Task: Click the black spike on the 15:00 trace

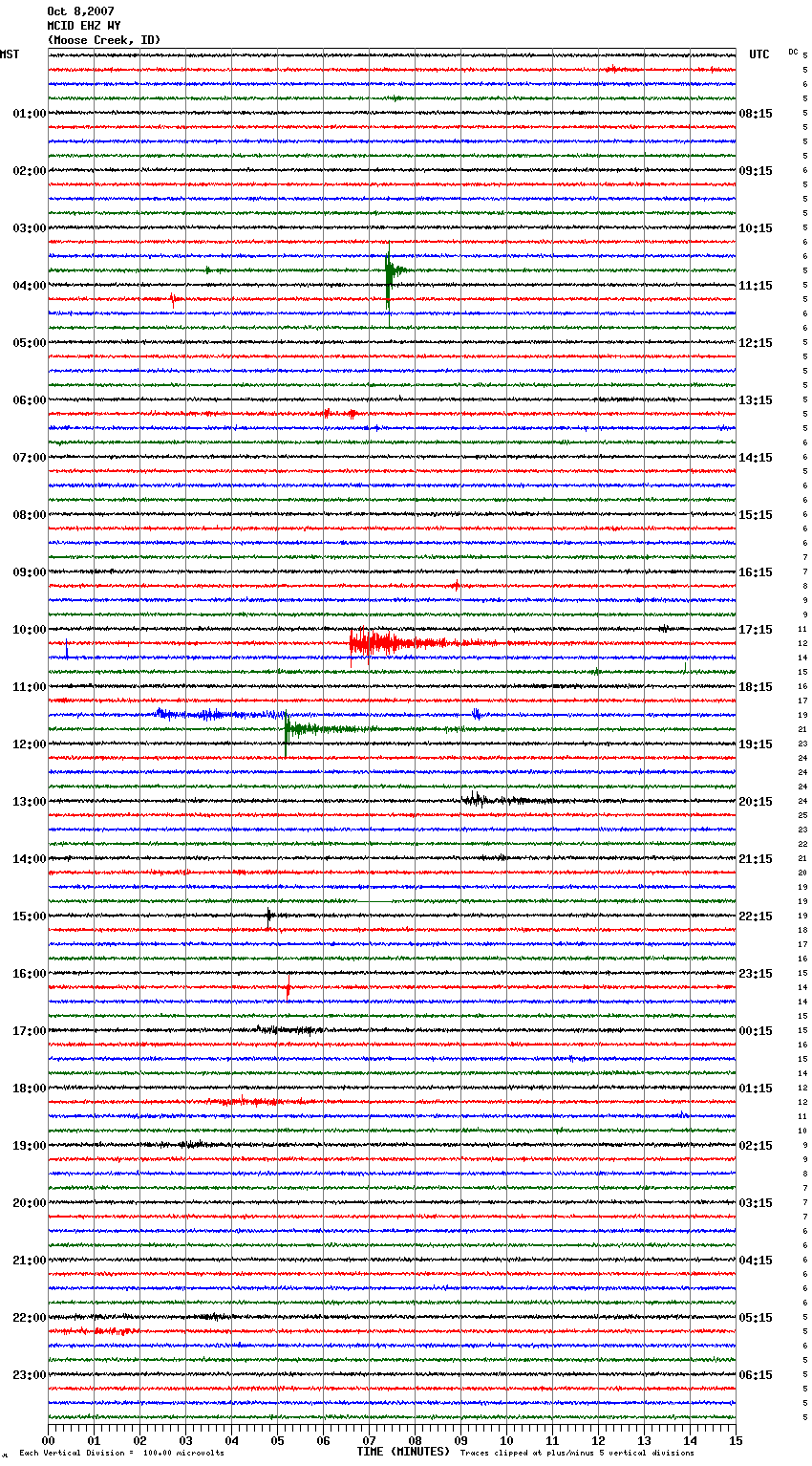Action: click(x=269, y=916)
